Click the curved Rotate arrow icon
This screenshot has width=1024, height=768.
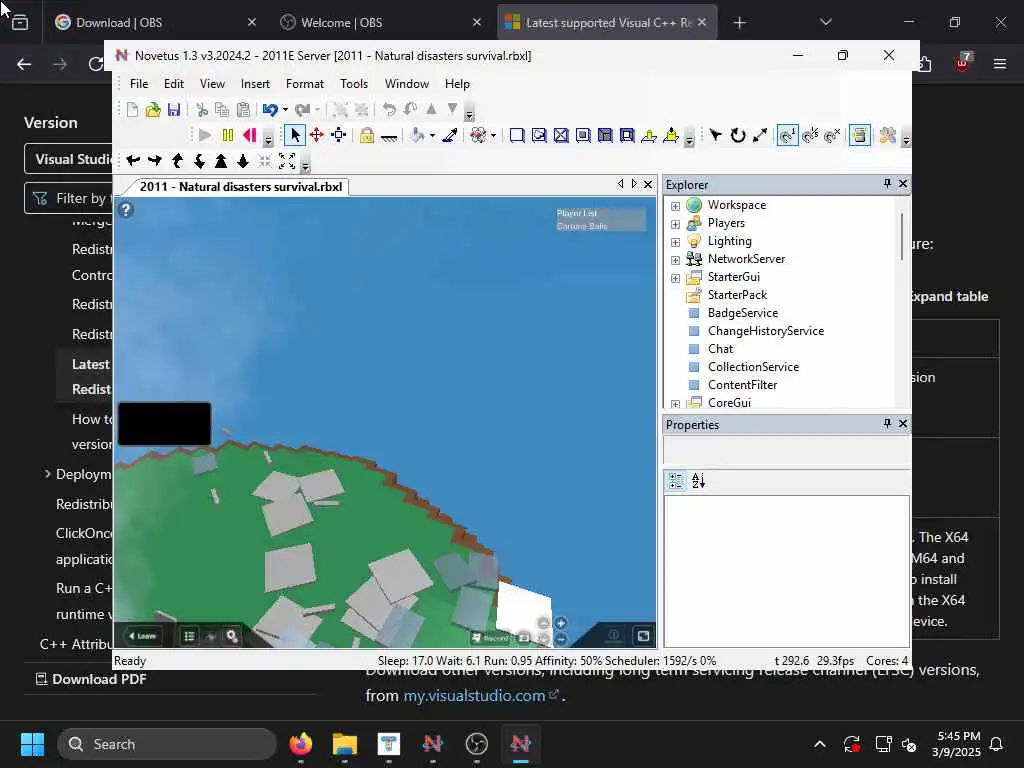tap(738, 135)
